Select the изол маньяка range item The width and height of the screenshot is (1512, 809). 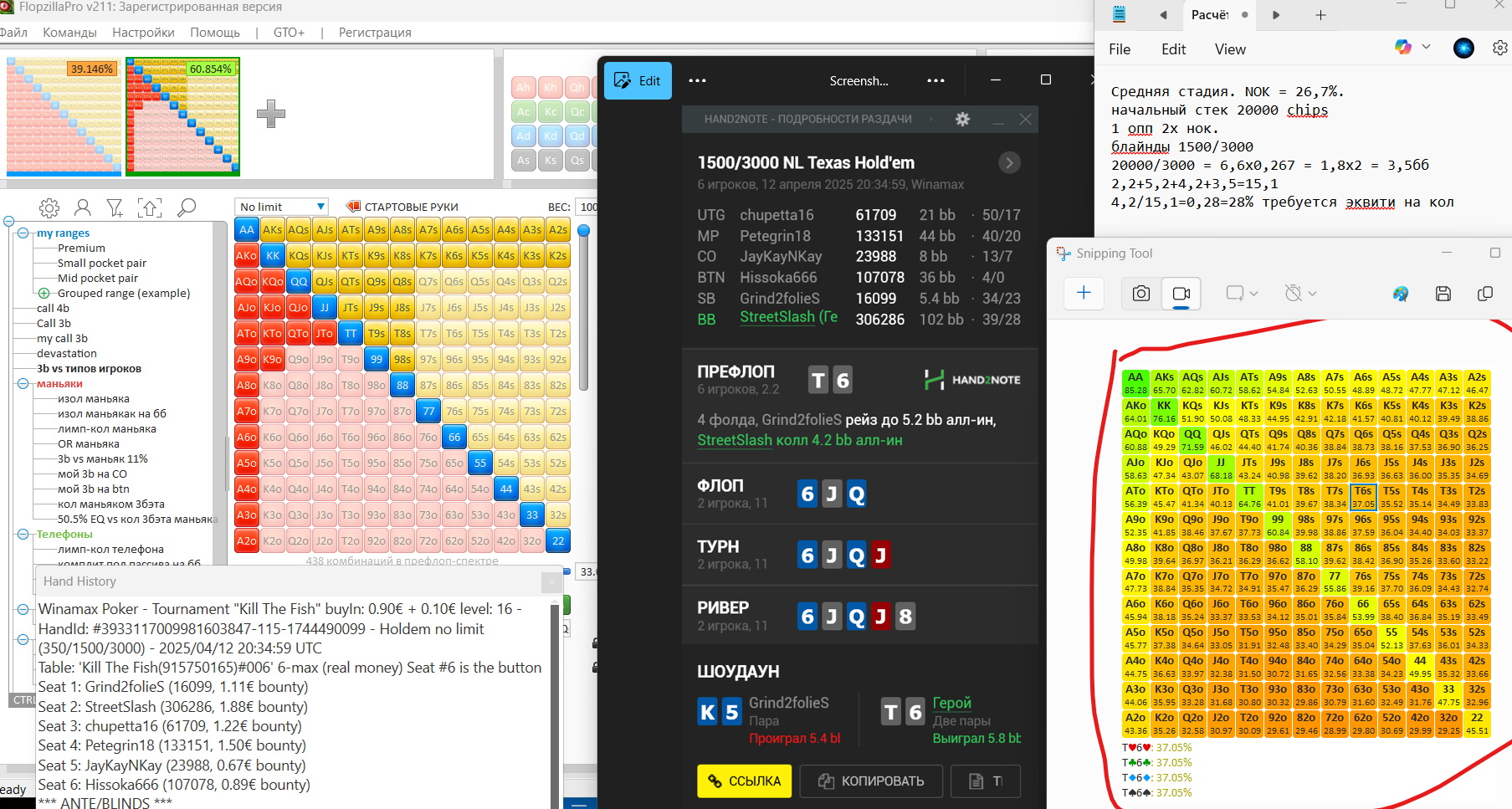tap(94, 398)
